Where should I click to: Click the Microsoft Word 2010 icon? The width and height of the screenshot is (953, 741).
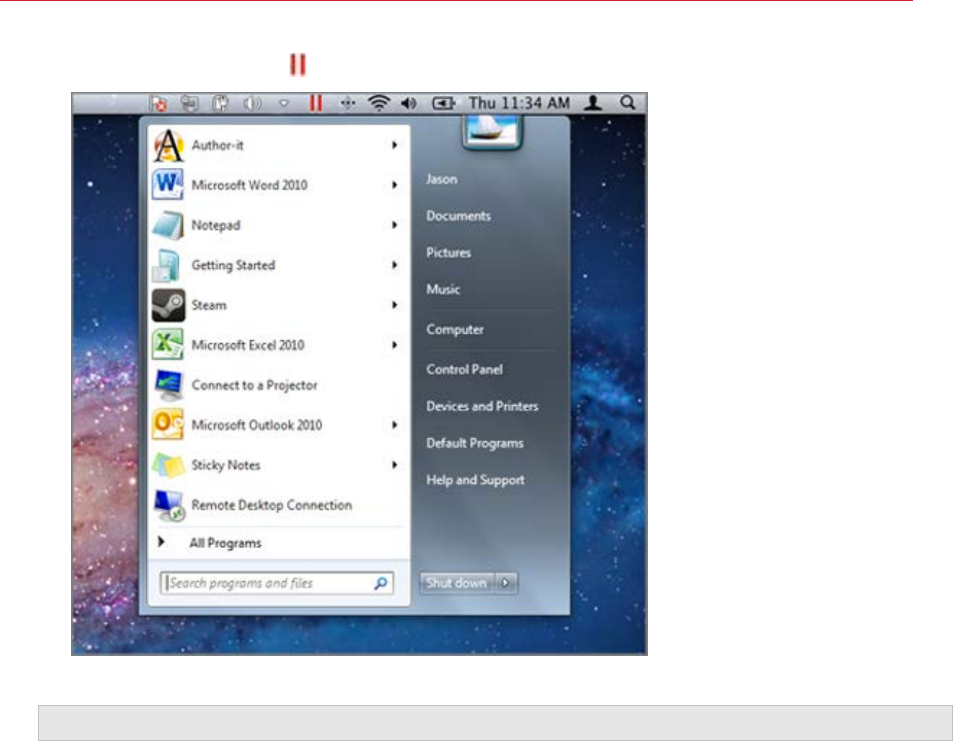(x=168, y=185)
